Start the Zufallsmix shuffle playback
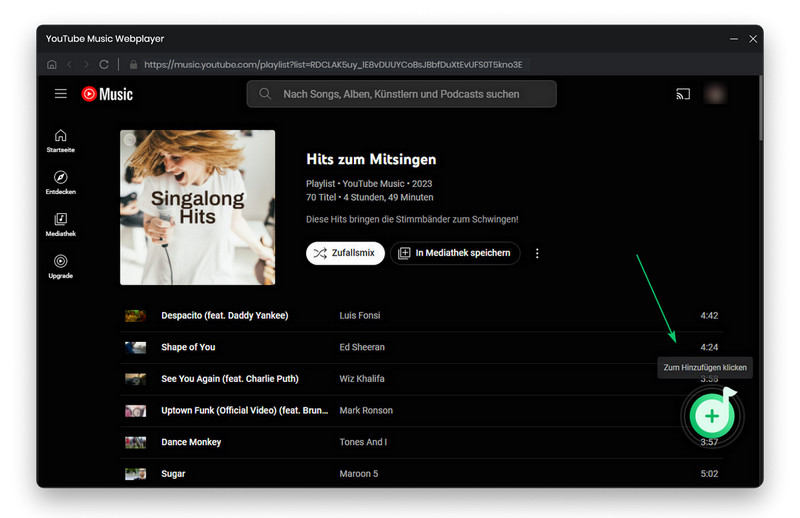 pyautogui.click(x=345, y=253)
